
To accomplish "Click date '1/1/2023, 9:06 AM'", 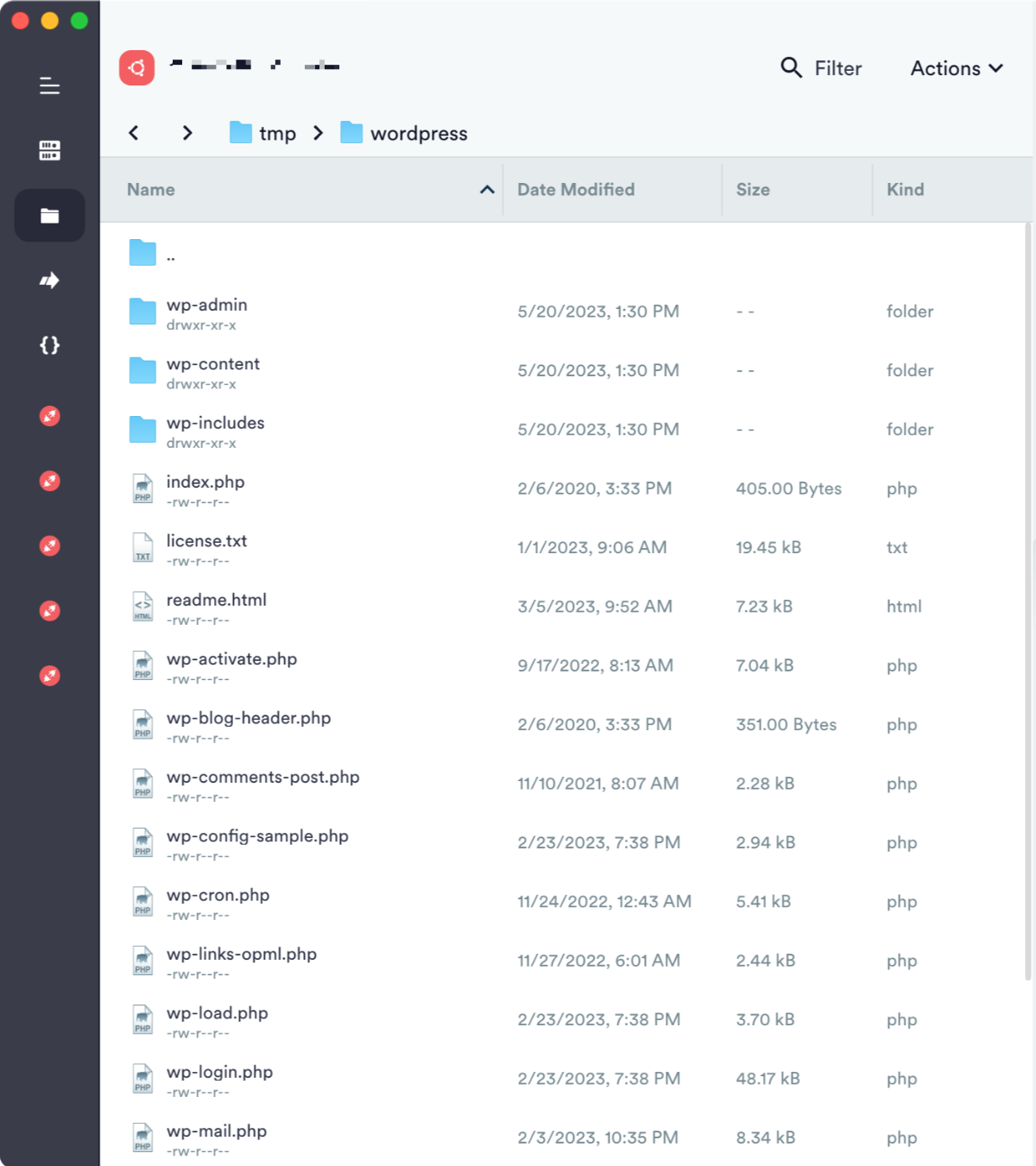I will 592,547.
